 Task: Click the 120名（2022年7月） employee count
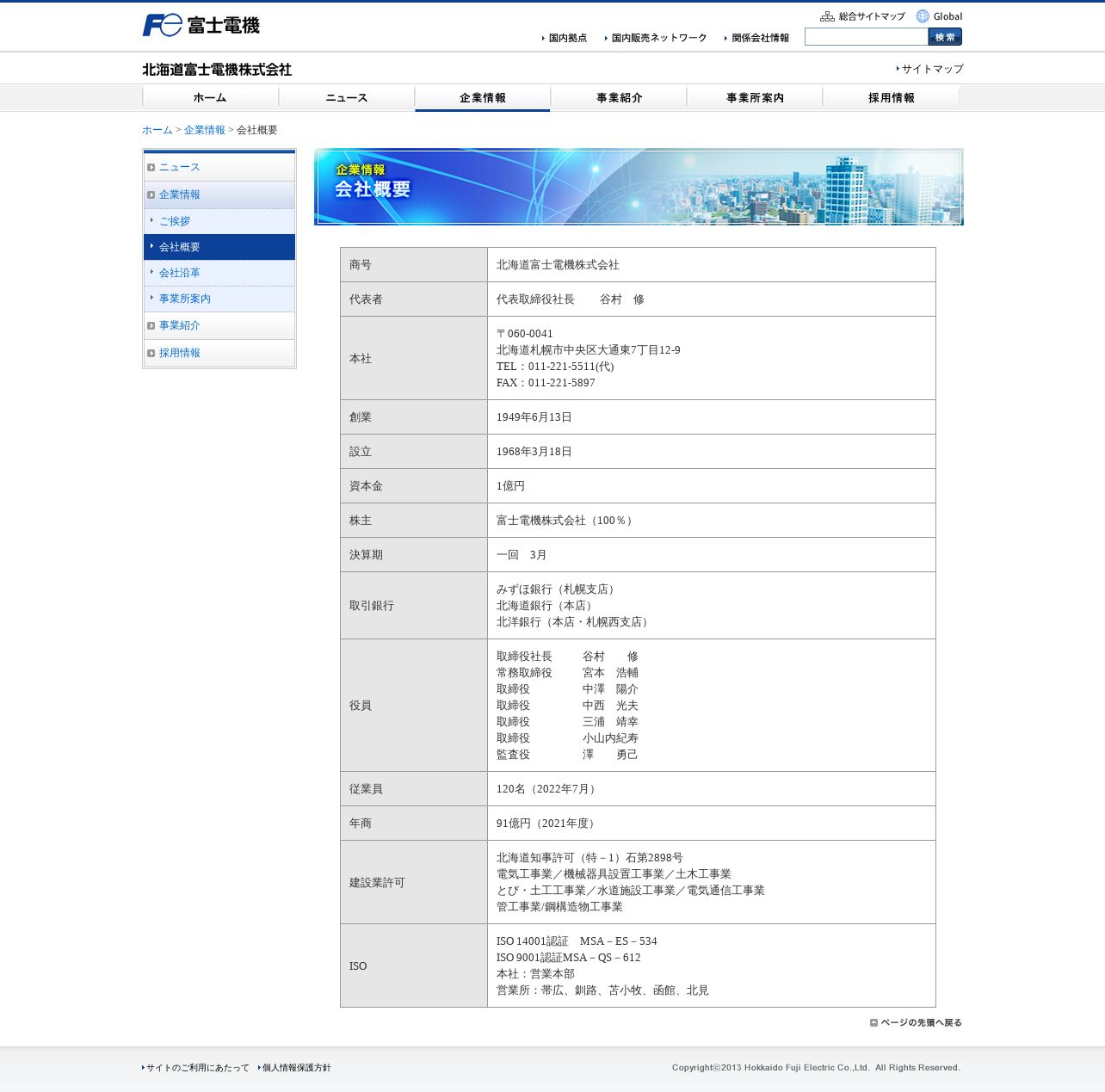click(x=547, y=789)
